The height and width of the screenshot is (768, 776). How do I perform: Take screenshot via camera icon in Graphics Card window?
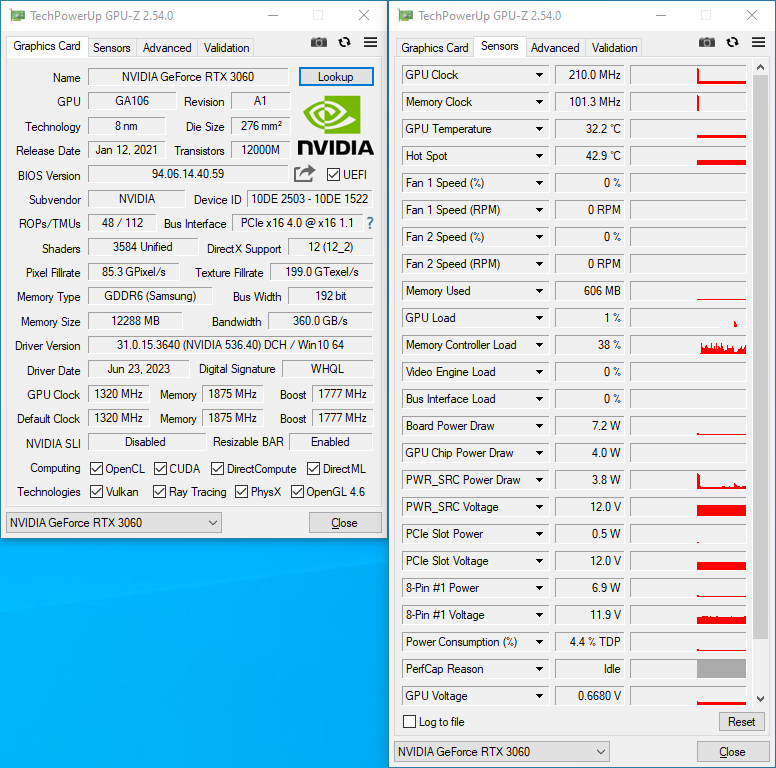coord(319,43)
